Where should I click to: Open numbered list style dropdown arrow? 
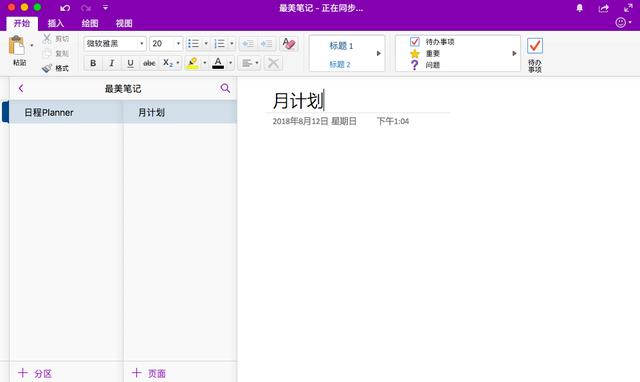232,43
